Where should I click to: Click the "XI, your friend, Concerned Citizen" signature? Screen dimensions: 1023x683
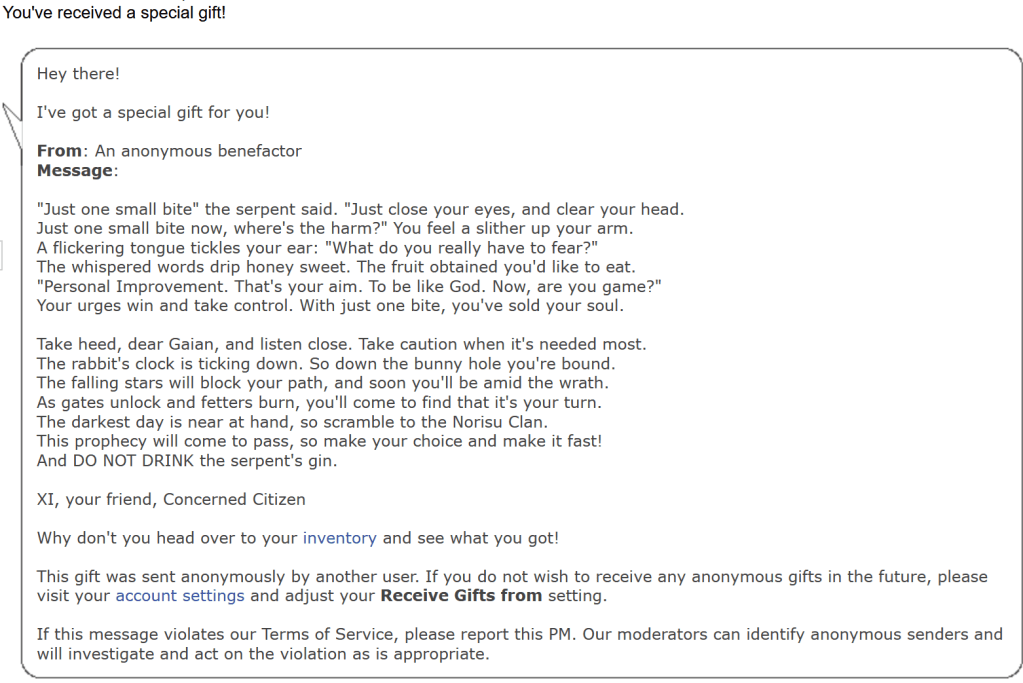click(171, 499)
